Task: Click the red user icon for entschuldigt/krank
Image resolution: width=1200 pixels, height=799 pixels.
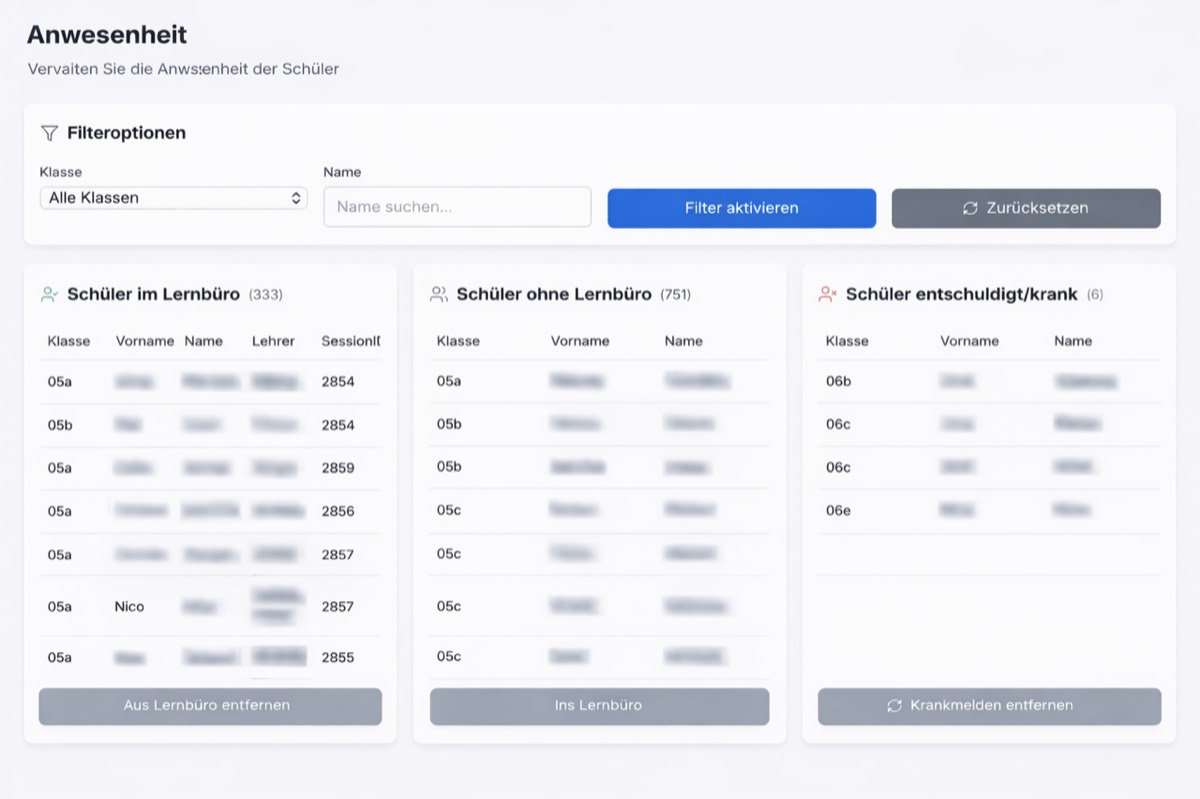Action: point(827,294)
